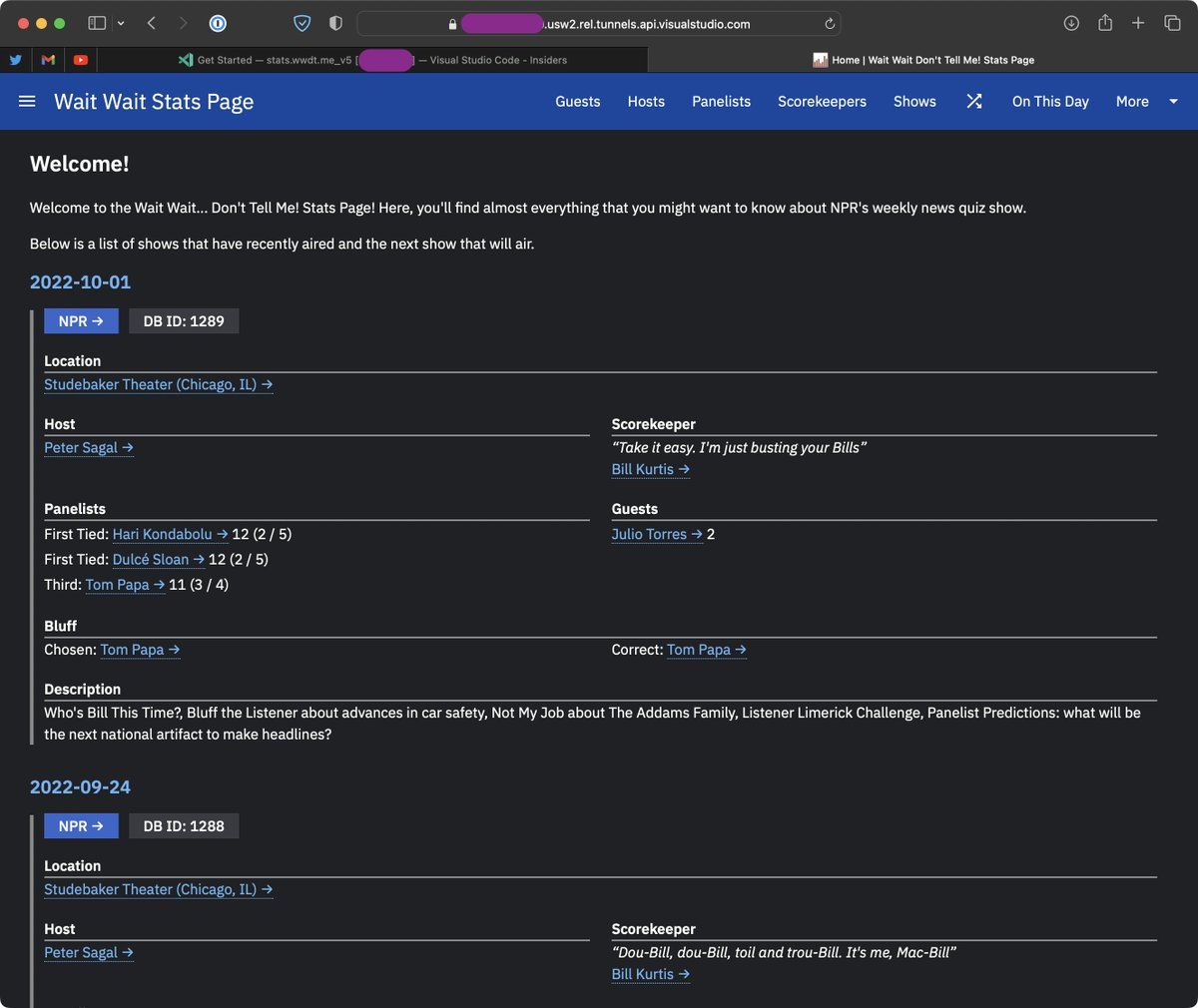Open the privacy report shield
The height and width of the screenshot is (1008, 1198).
click(335, 23)
